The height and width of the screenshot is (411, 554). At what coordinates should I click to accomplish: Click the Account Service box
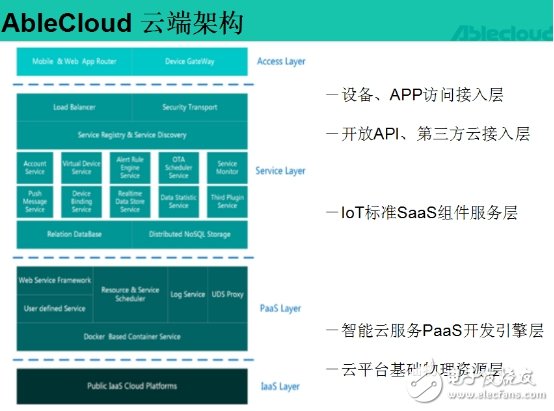pos(35,168)
